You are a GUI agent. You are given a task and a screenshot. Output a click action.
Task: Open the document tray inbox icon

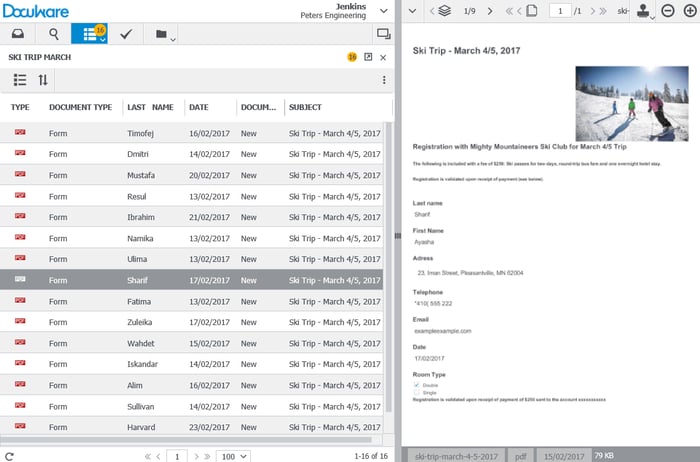18,34
